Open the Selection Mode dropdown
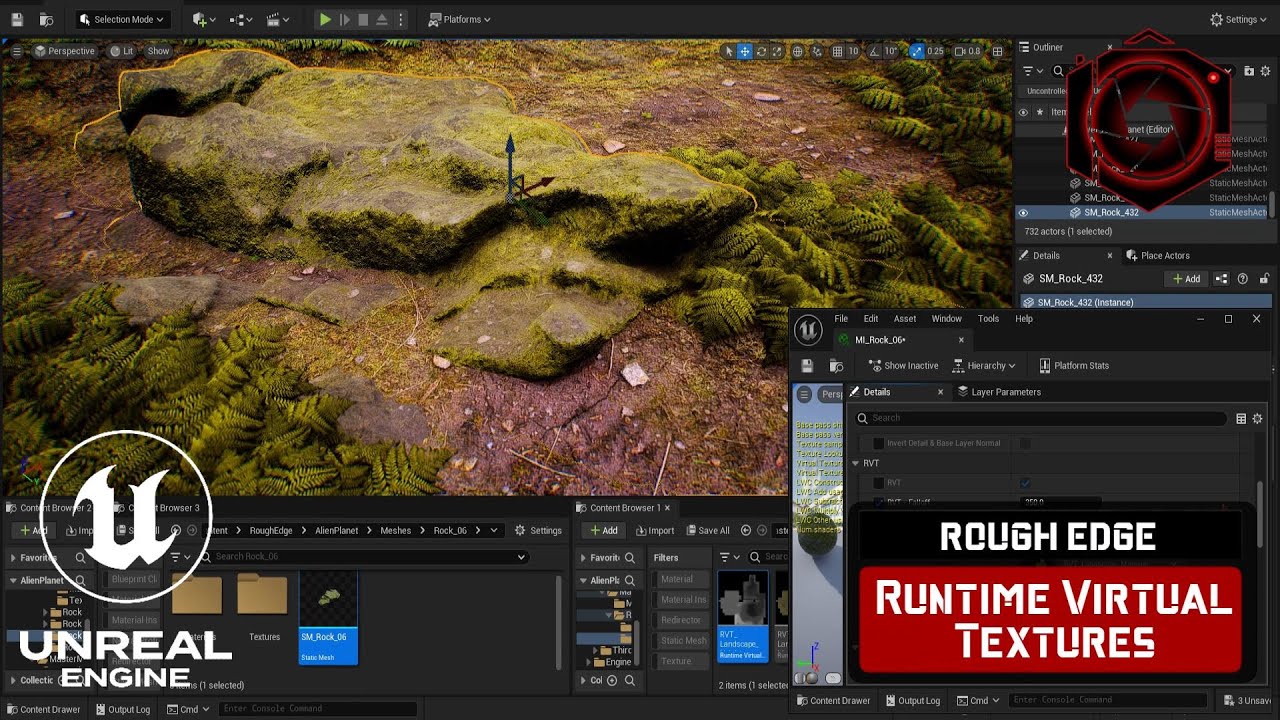1280x720 pixels. tap(122, 19)
